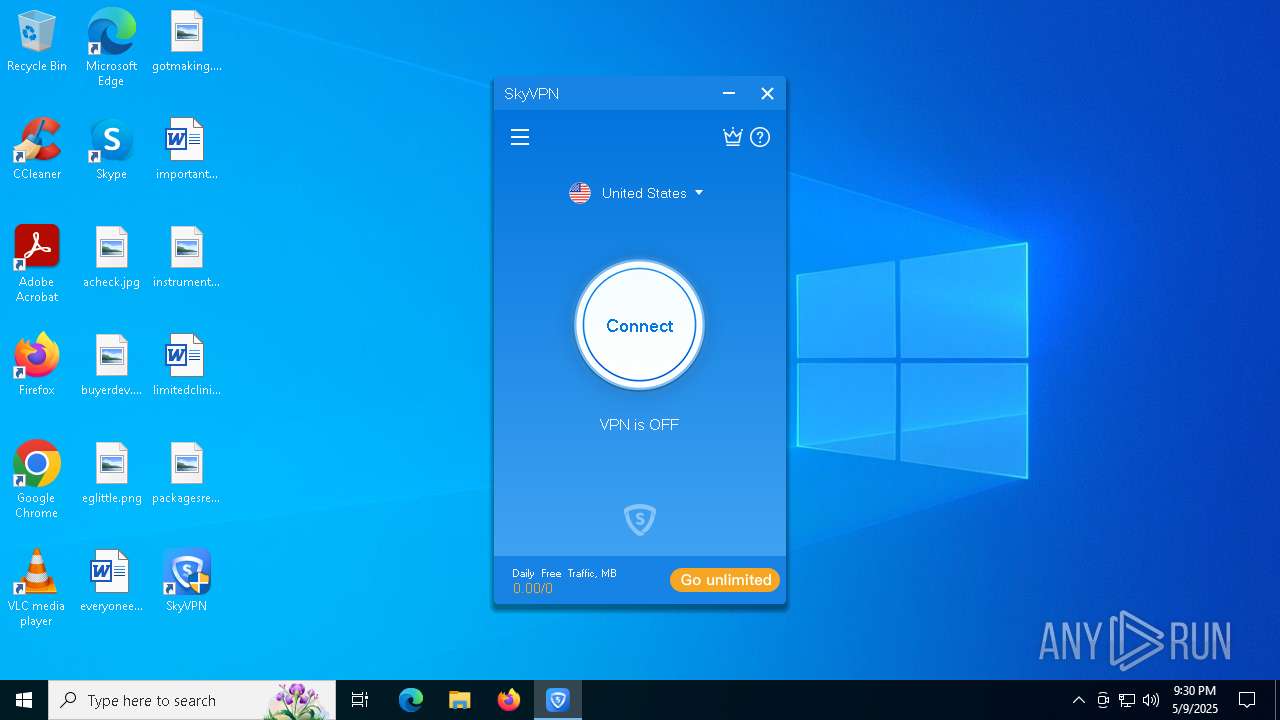Select the Adobe Acrobat desktop shortcut

click(37, 264)
